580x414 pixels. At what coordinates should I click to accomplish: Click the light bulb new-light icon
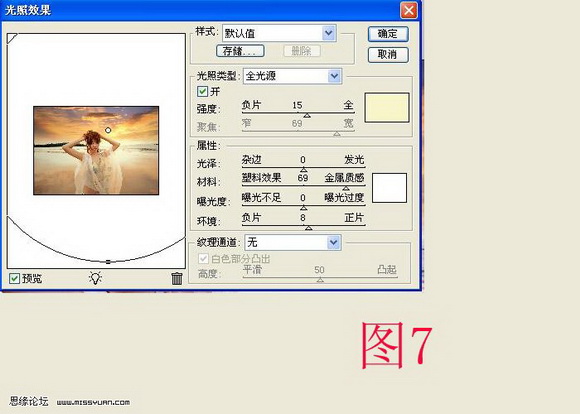click(x=95, y=278)
